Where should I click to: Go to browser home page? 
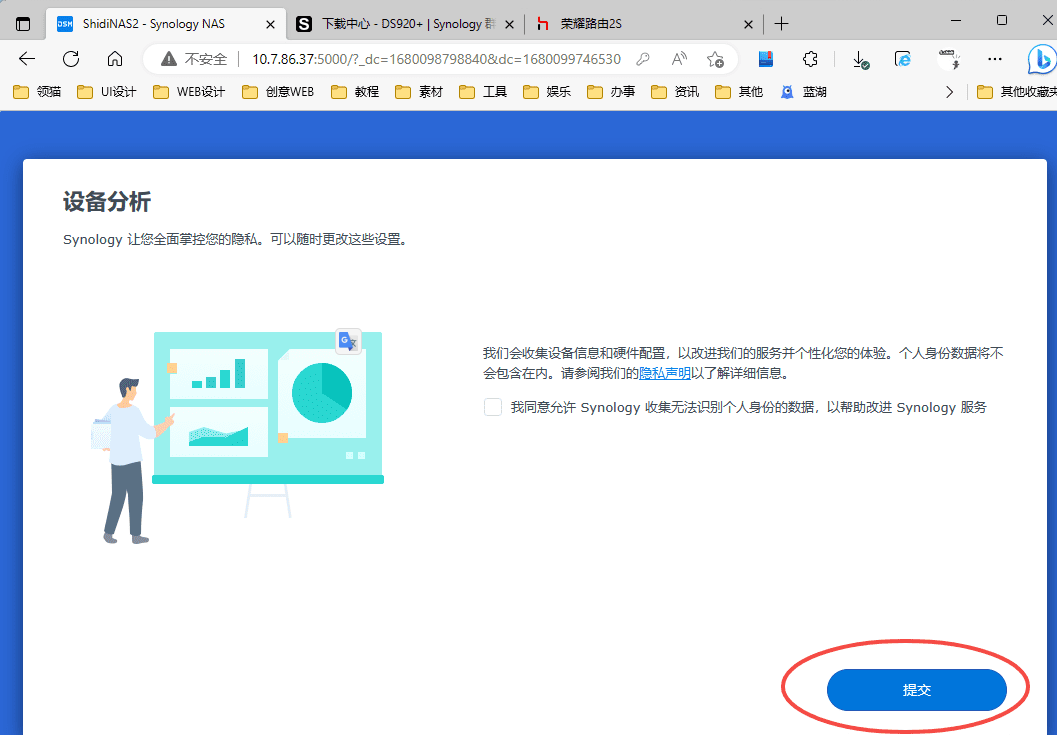tap(115, 59)
